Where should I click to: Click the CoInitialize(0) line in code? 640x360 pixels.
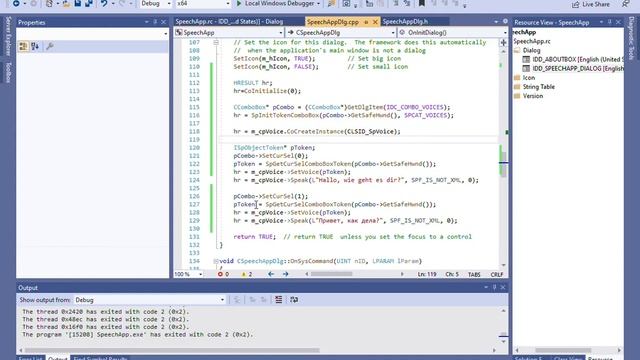[267, 91]
